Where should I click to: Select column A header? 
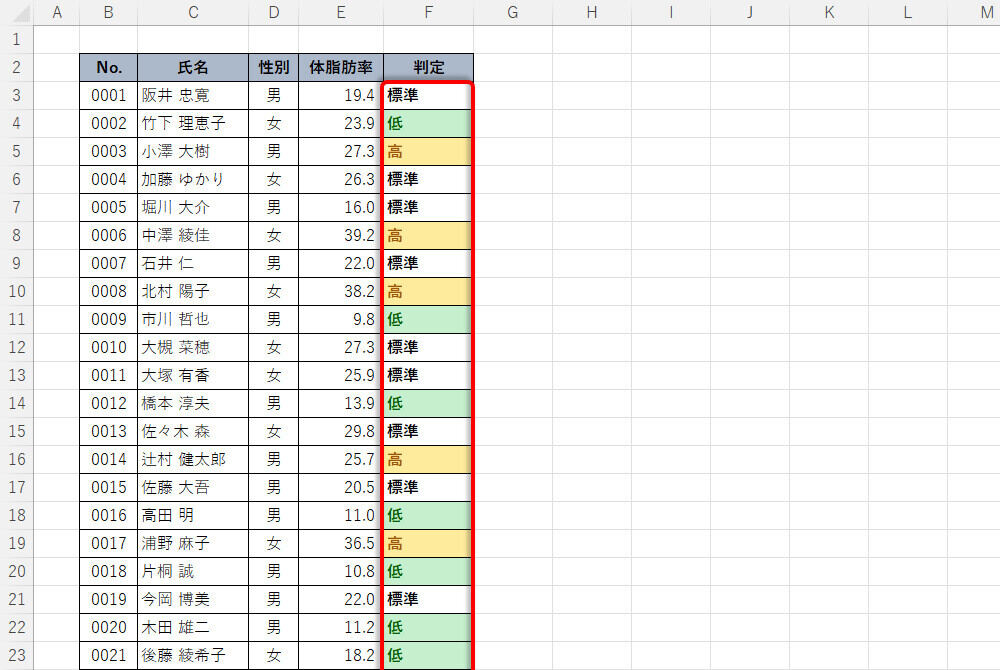click(x=57, y=12)
